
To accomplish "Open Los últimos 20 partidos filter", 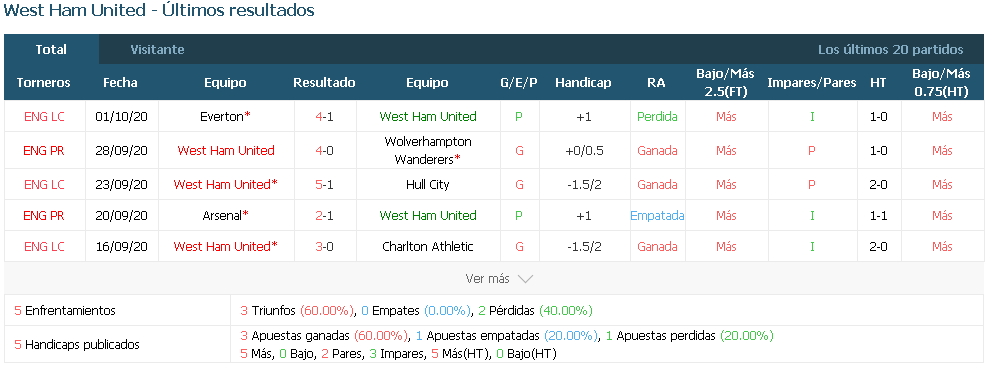I will point(891,49).
